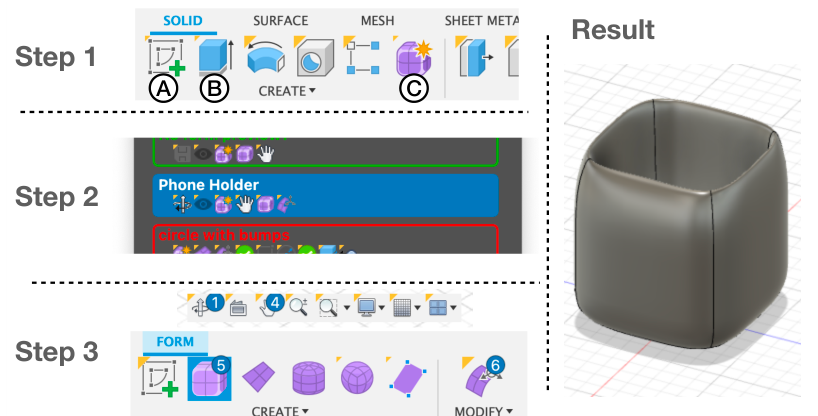Screen dimensions: 818x416
Task: Select the Sphere form tool
Action: pyautogui.click(x=357, y=378)
